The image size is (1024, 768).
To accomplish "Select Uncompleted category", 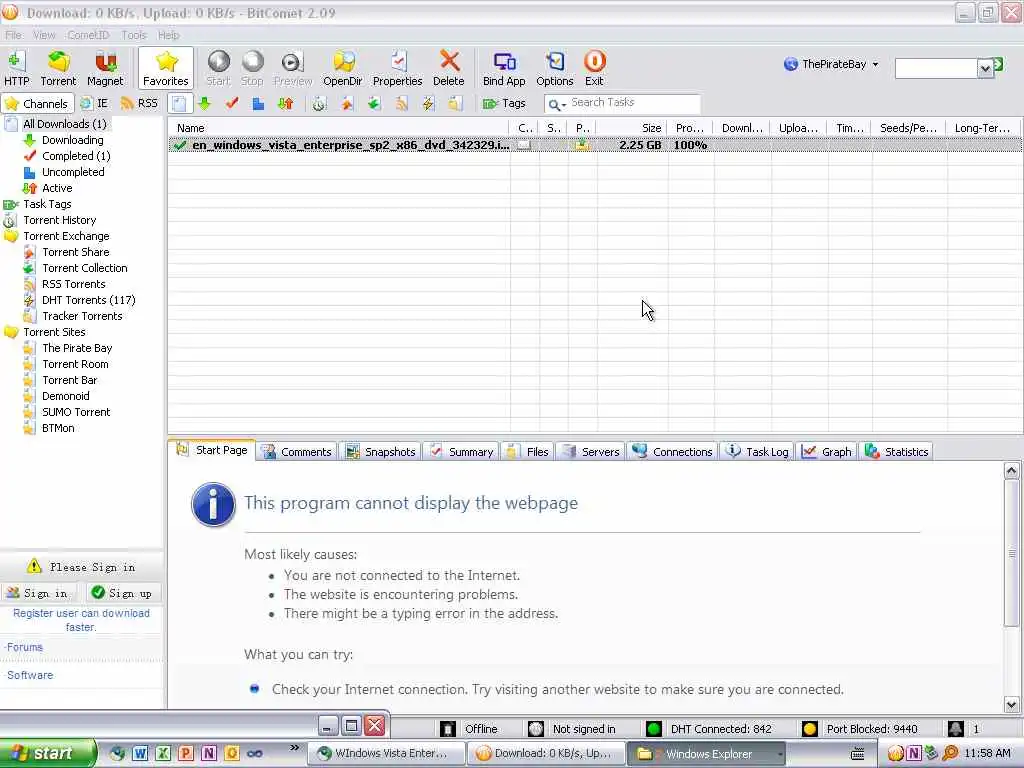I will click(x=73, y=172).
